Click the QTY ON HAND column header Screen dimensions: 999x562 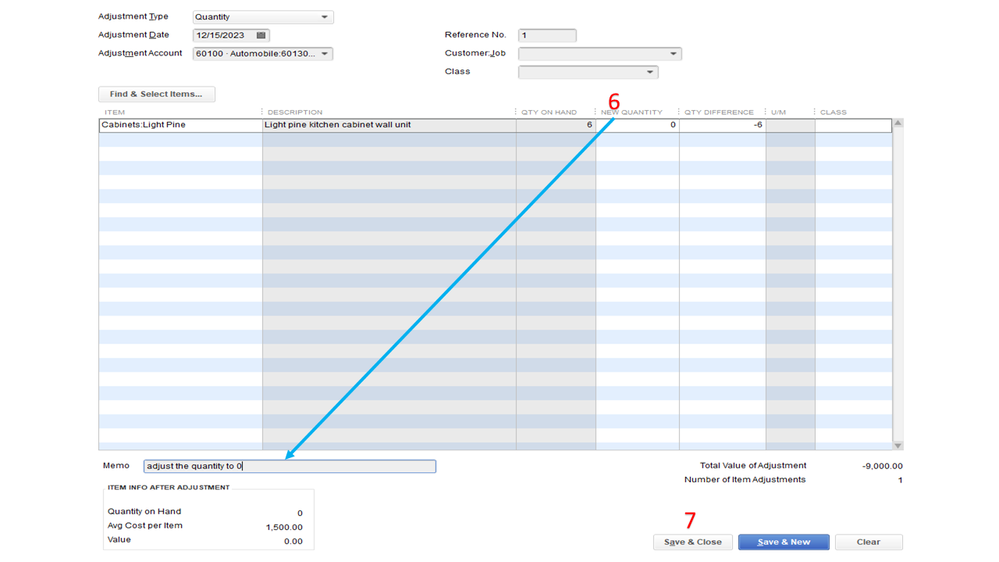tap(549, 112)
